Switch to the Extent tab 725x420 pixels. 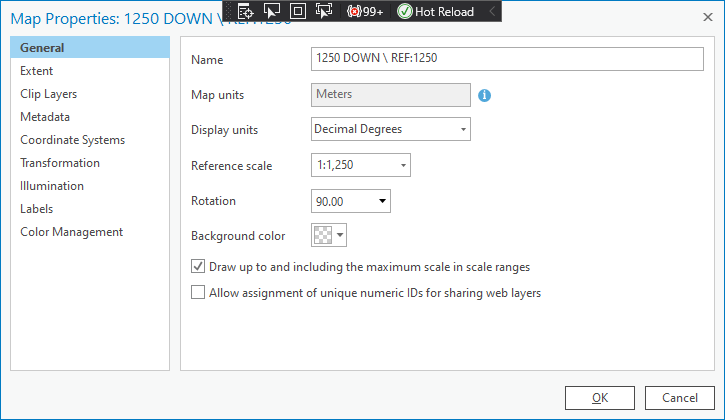(37, 71)
